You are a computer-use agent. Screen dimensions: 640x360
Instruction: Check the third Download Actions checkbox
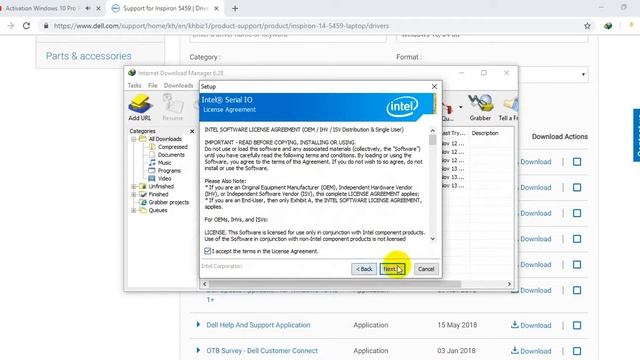point(577,213)
